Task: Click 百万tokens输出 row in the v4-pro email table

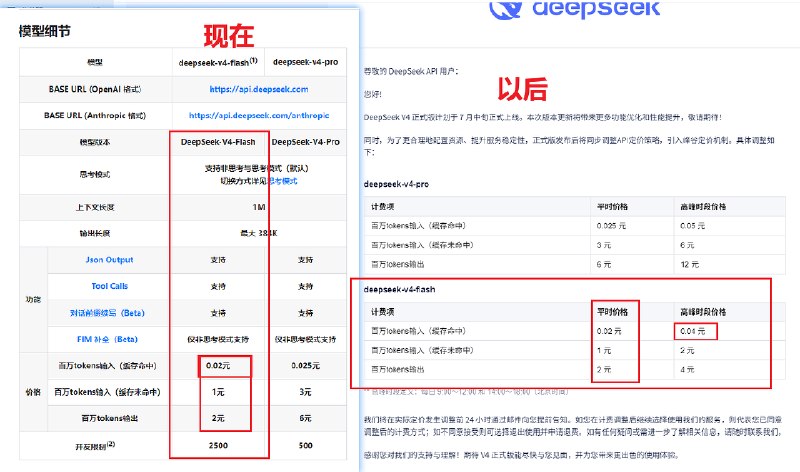Action: pos(575,264)
